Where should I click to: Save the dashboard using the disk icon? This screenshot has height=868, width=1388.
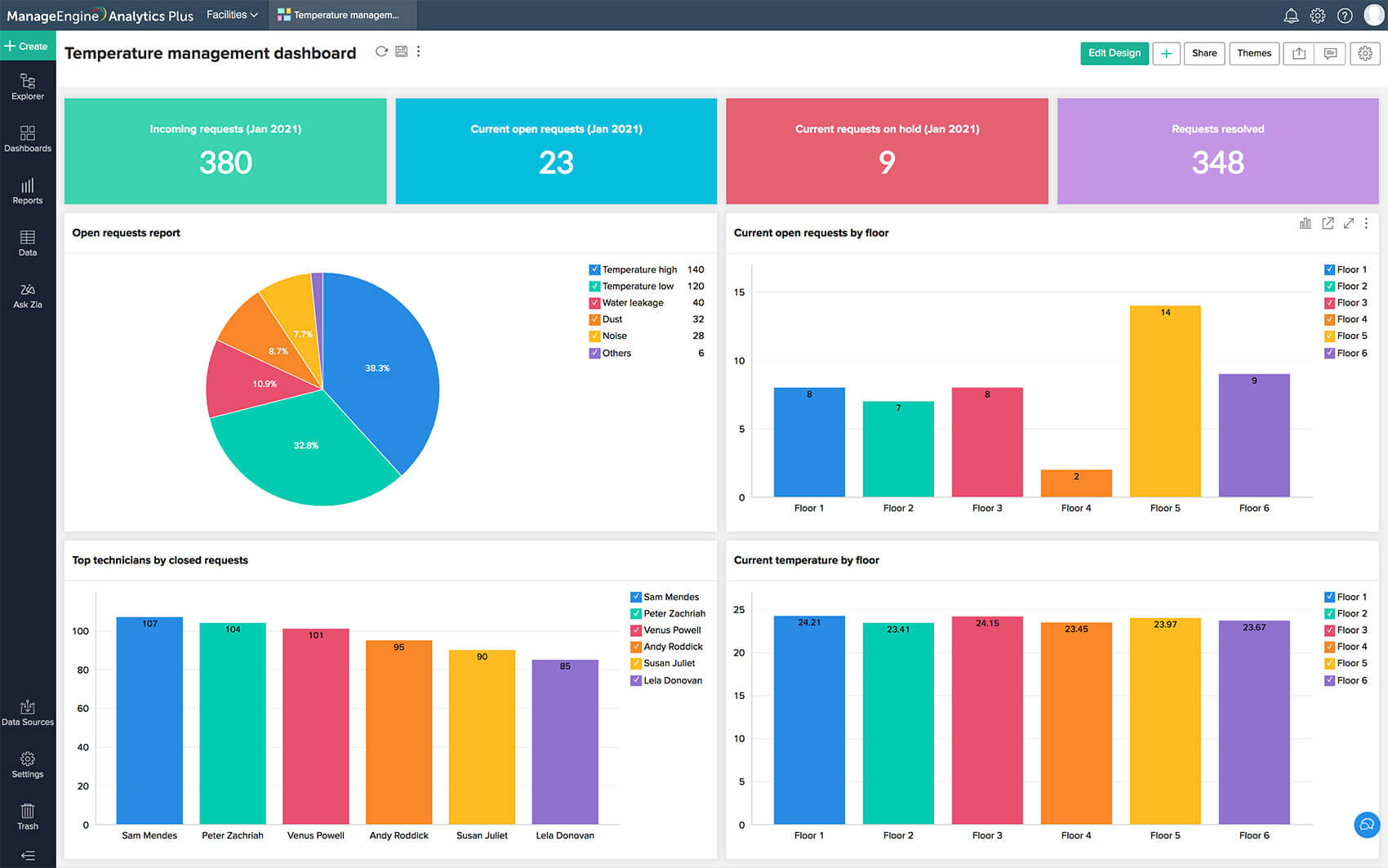tap(401, 51)
